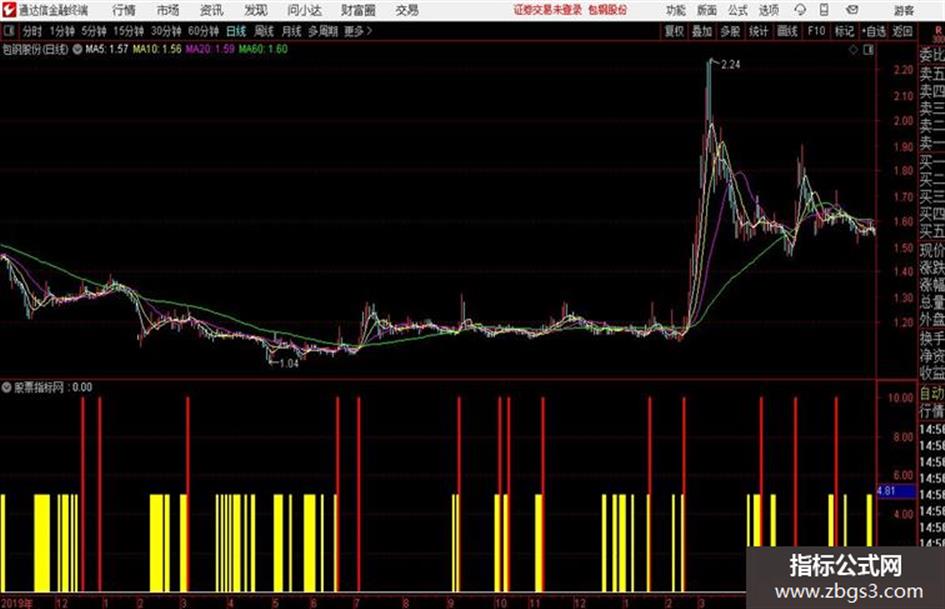Click the 游客 user label
The height and width of the screenshot is (609, 945).
coord(904,10)
